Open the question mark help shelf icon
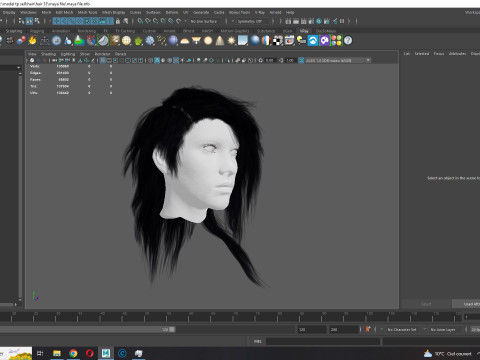 tap(348, 41)
